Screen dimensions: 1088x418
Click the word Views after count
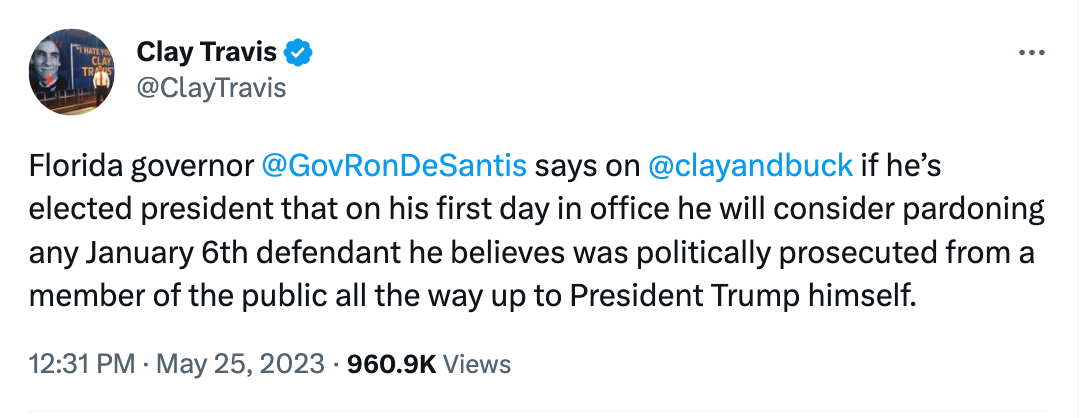(477, 364)
